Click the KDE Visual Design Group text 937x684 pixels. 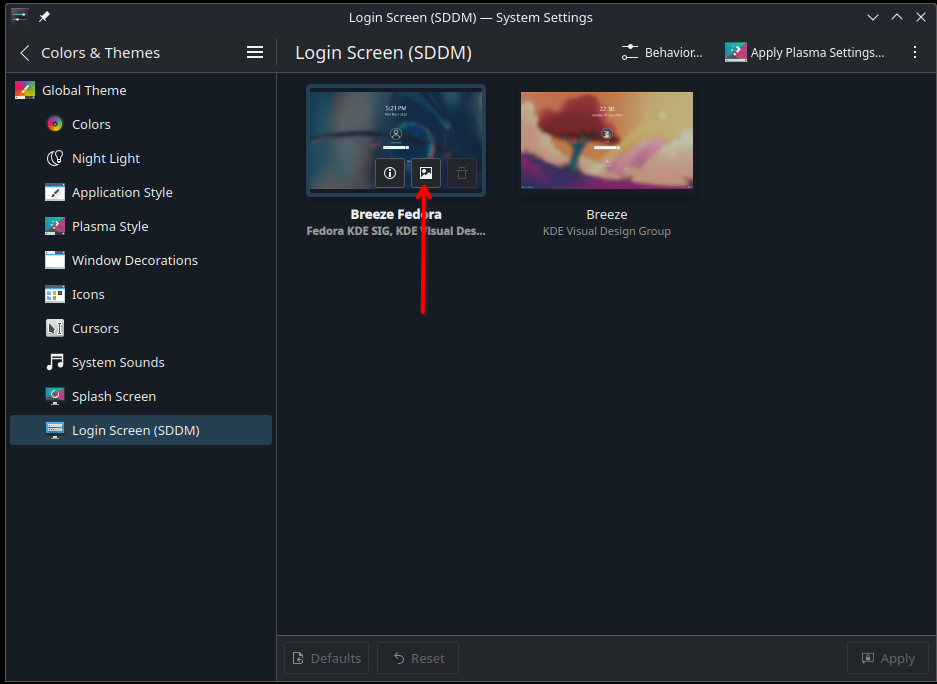click(x=607, y=231)
